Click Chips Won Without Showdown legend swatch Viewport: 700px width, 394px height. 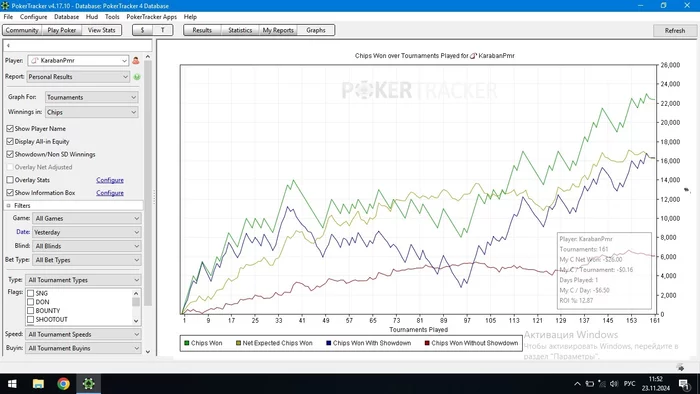click(x=427, y=343)
